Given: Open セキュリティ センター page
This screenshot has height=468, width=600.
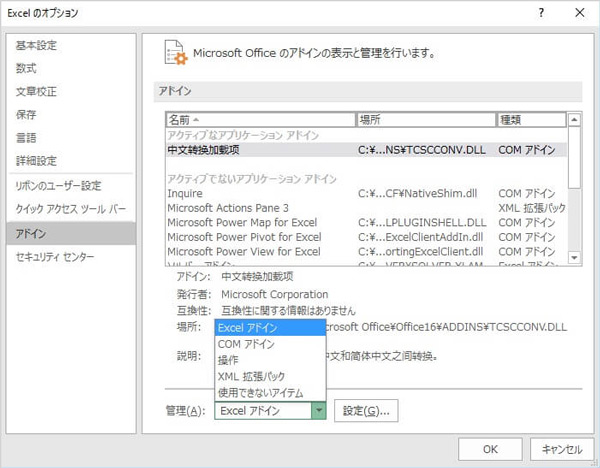Looking at the screenshot, I should [x=54, y=257].
